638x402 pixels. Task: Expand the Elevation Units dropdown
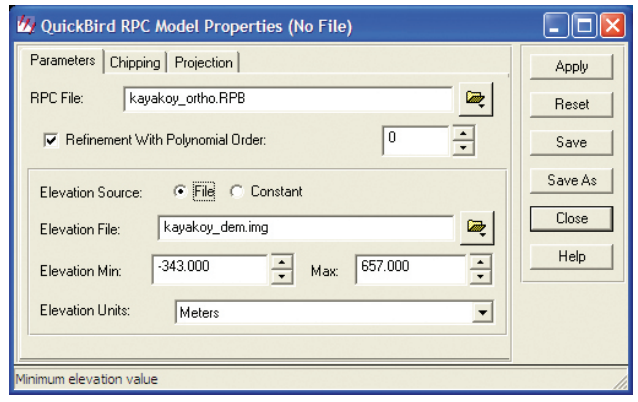pos(484,311)
